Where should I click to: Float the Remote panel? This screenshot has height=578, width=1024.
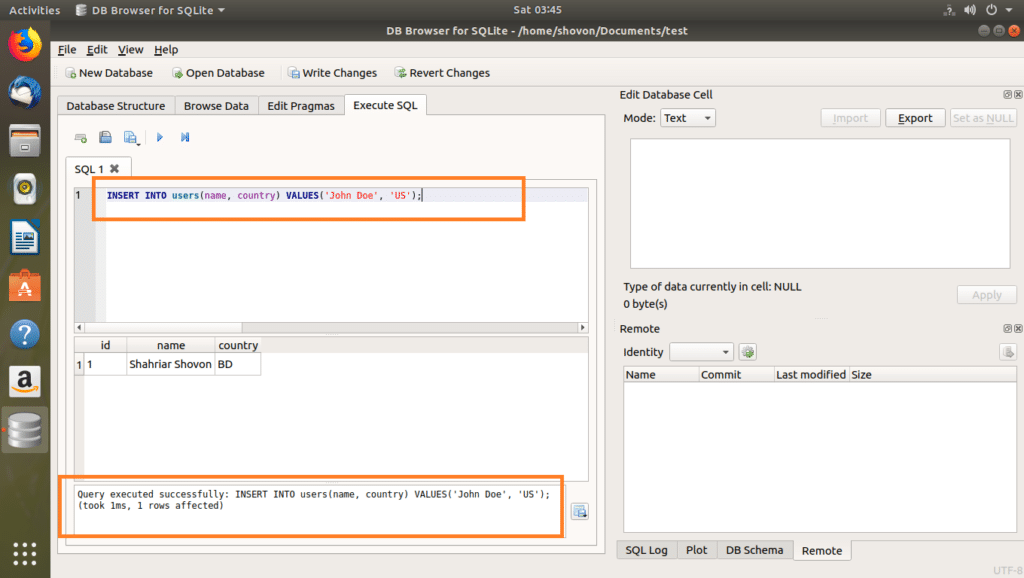[x=1008, y=329]
